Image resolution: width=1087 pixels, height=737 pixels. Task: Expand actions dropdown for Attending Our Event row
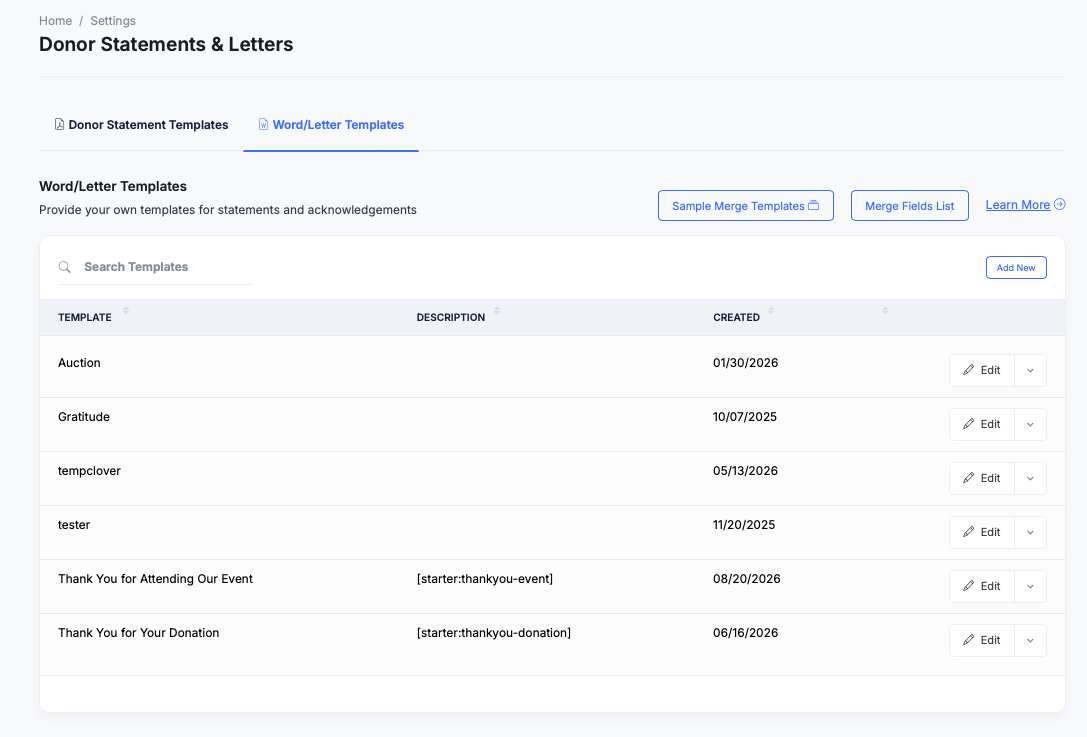pos(1030,587)
